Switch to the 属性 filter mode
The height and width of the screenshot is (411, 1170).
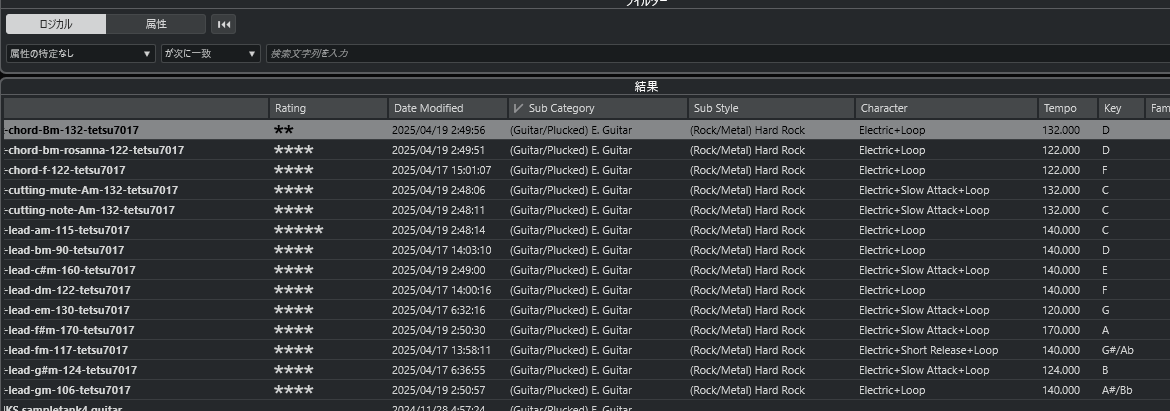coord(156,24)
